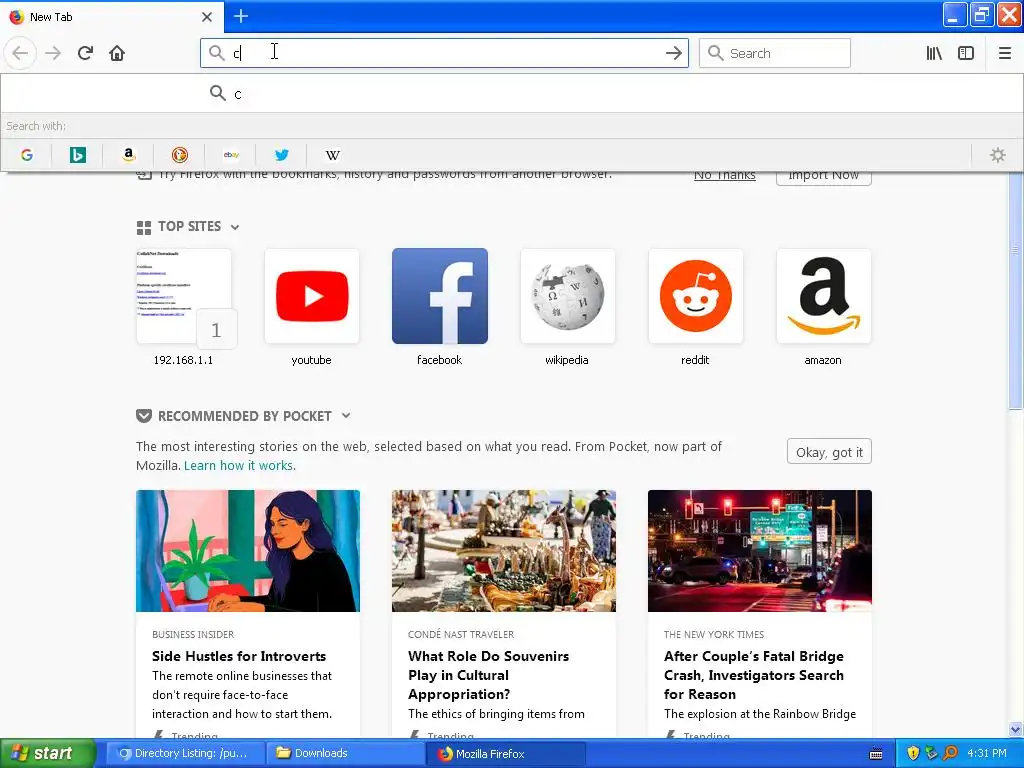The height and width of the screenshot is (768, 1024).
Task: Follow the Learn how it works link
Action: click(x=240, y=466)
